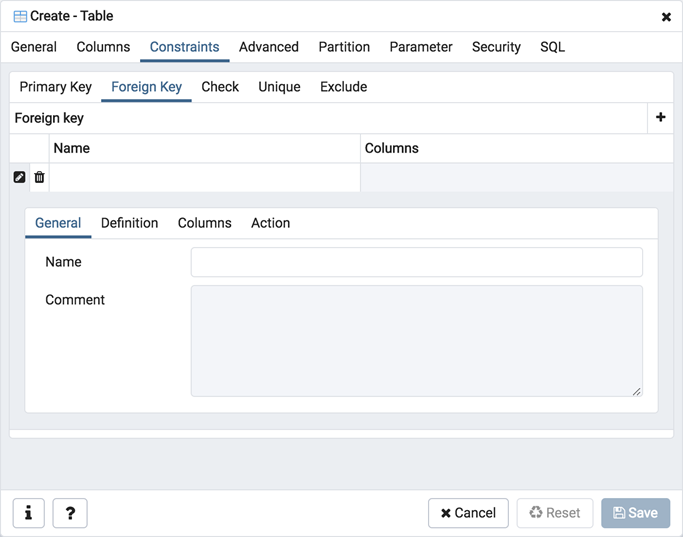Click the edit row pencil icon

click(19, 177)
